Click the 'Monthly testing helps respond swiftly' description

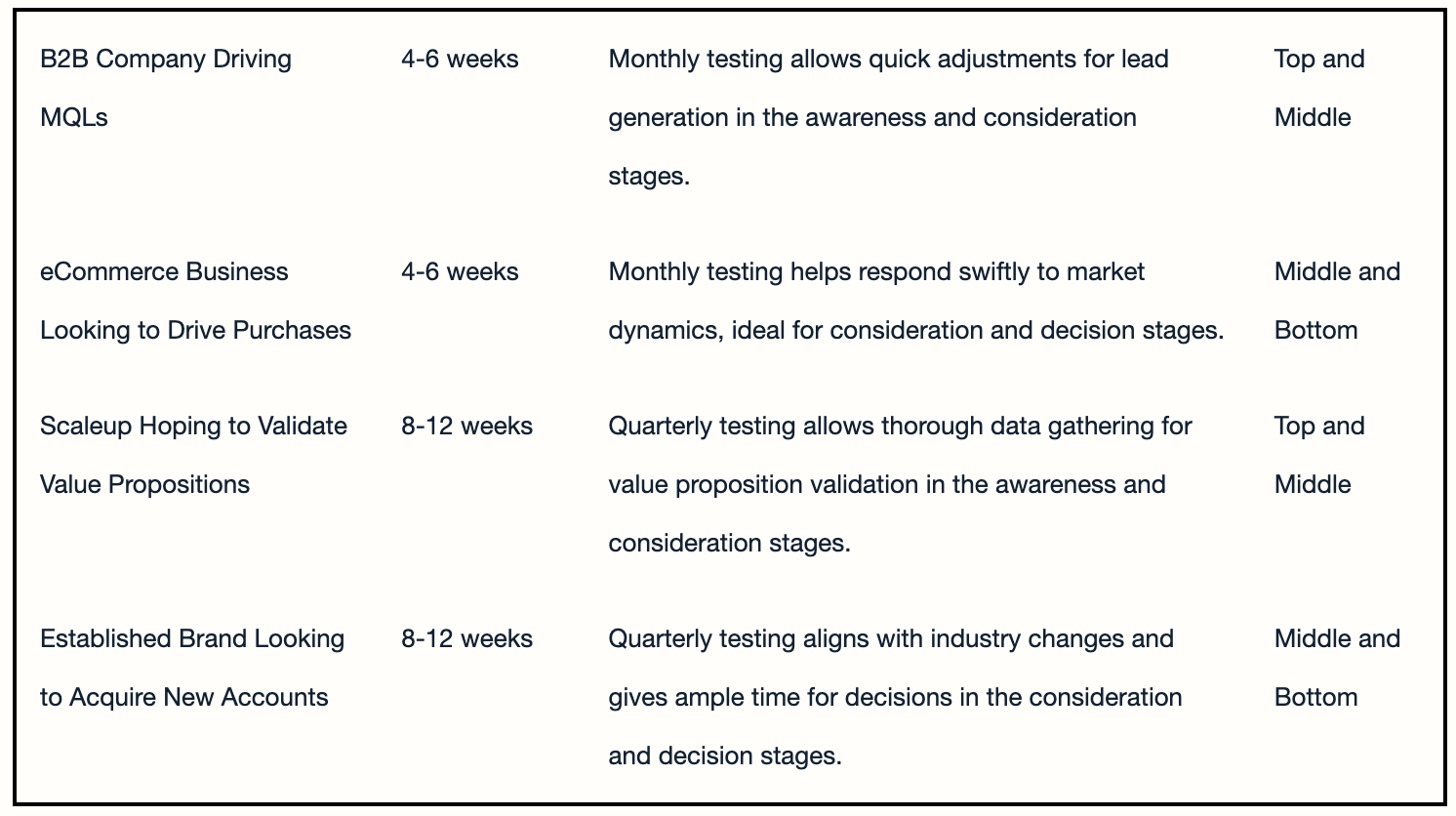pyautogui.click(x=915, y=301)
